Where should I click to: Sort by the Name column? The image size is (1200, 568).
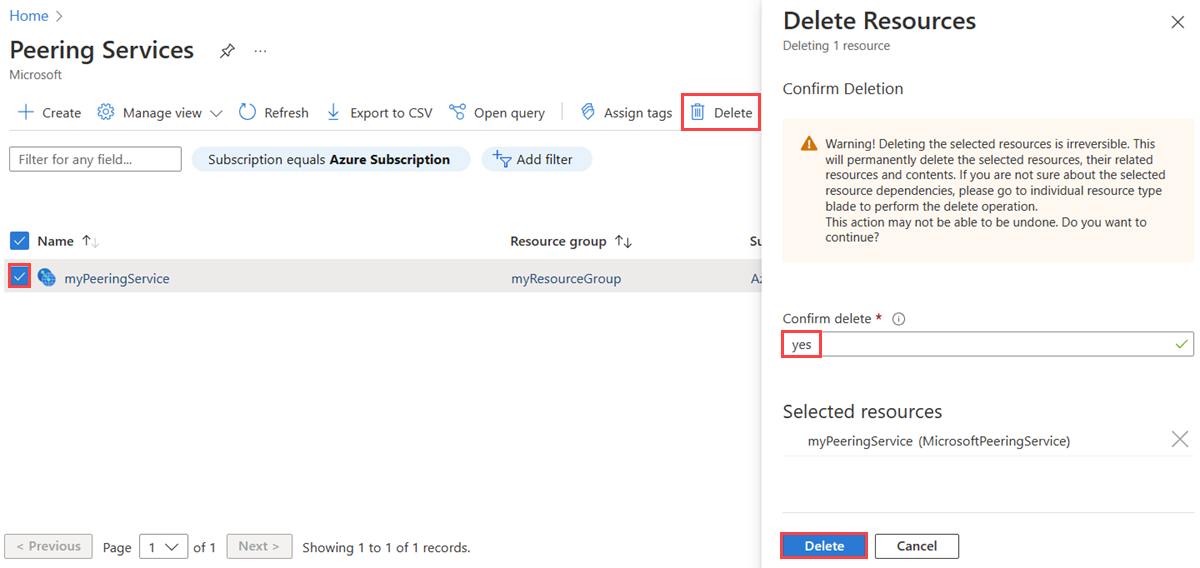68,241
